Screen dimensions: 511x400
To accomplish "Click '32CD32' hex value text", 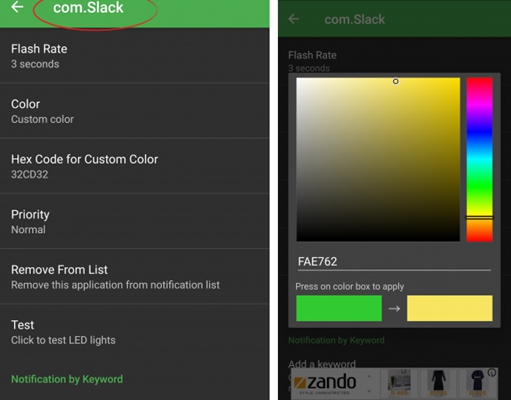I will tap(30, 174).
